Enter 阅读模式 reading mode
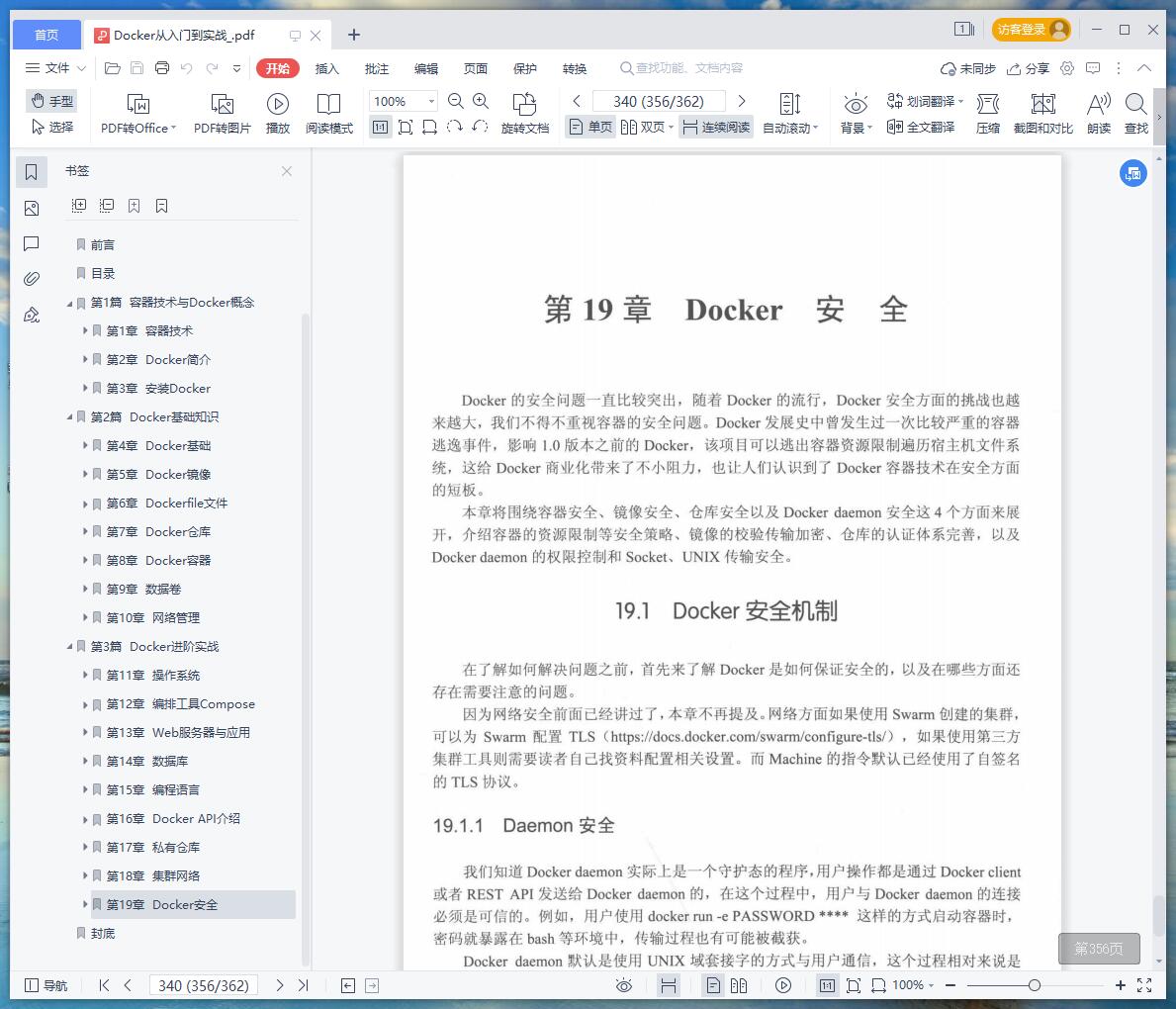This screenshot has width=1176, height=1009. [329, 114]
